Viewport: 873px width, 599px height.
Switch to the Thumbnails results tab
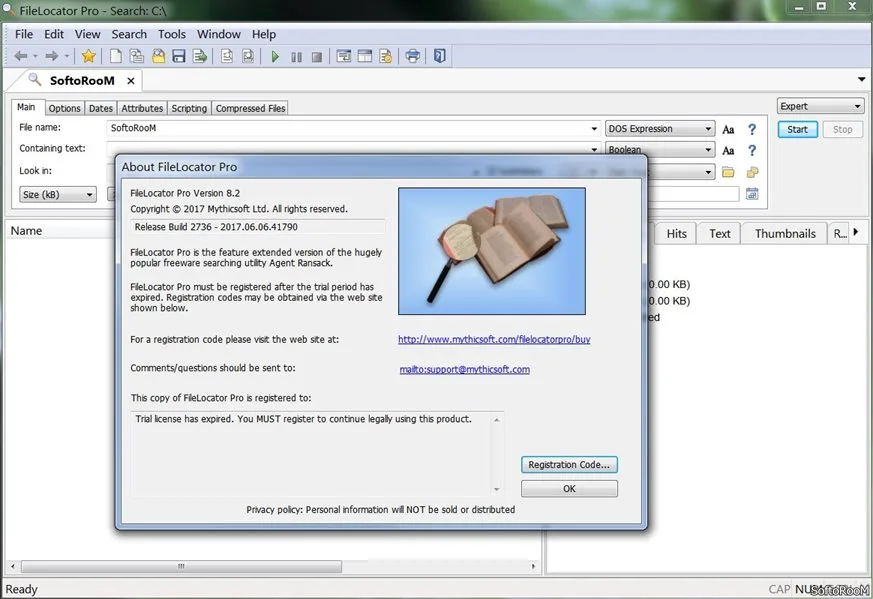785,234
